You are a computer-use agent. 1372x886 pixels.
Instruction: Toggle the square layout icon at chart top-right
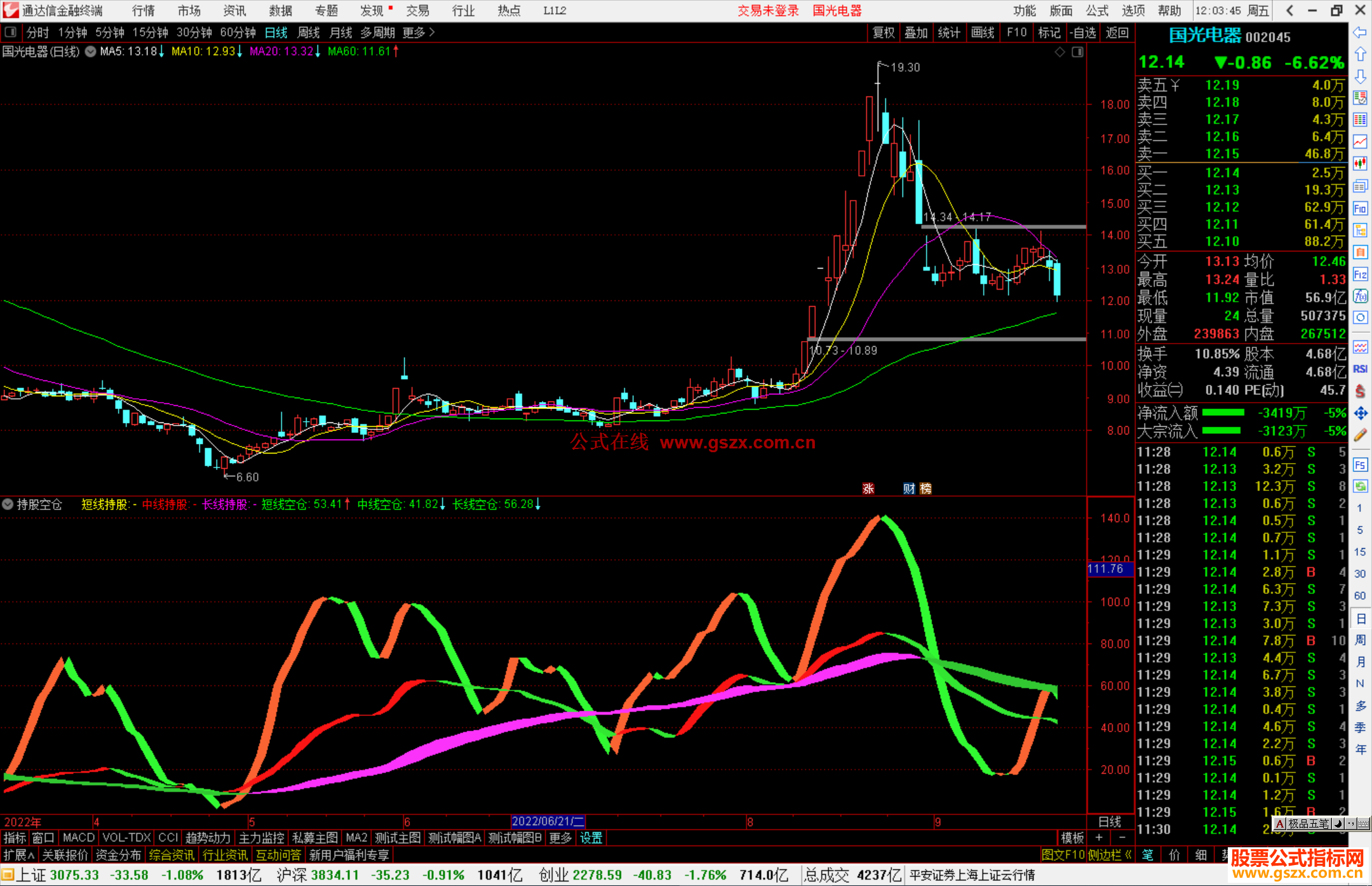tap(1077, 51)
